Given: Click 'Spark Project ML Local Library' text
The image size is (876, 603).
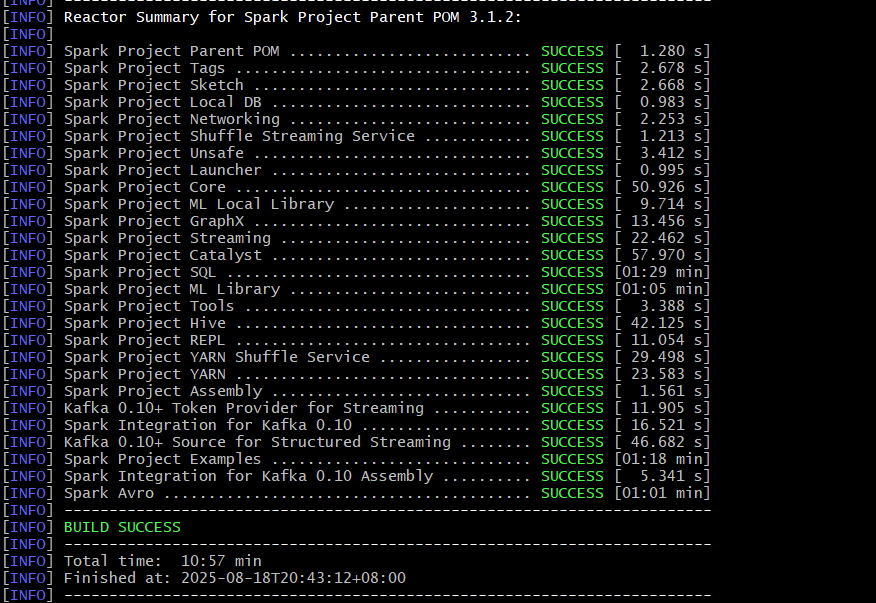Looking at the screenshot, I should (199, 204).
